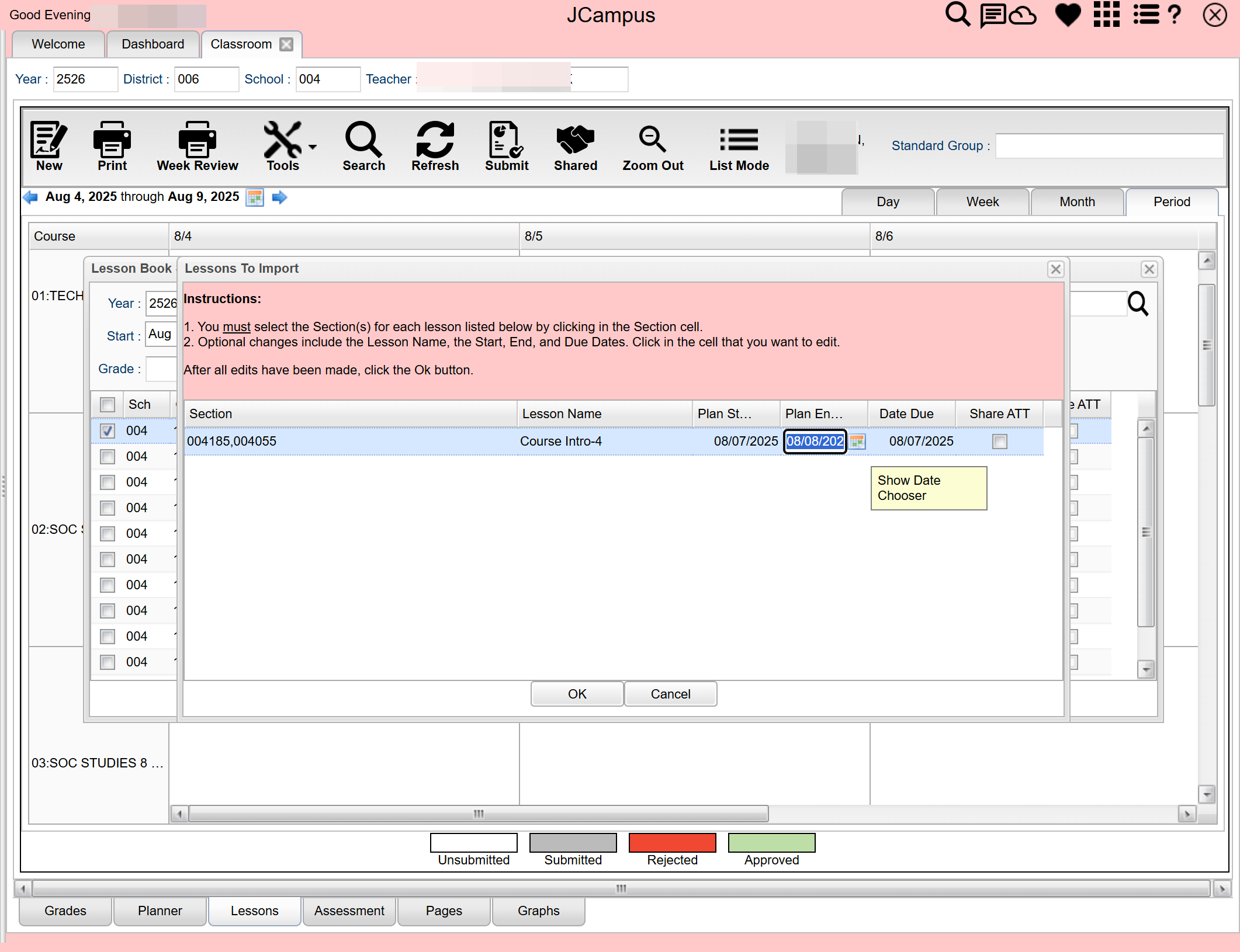The image size is (1240, 952).
Task: Close the Classroom tab
Action: click(x=286, y=44)
